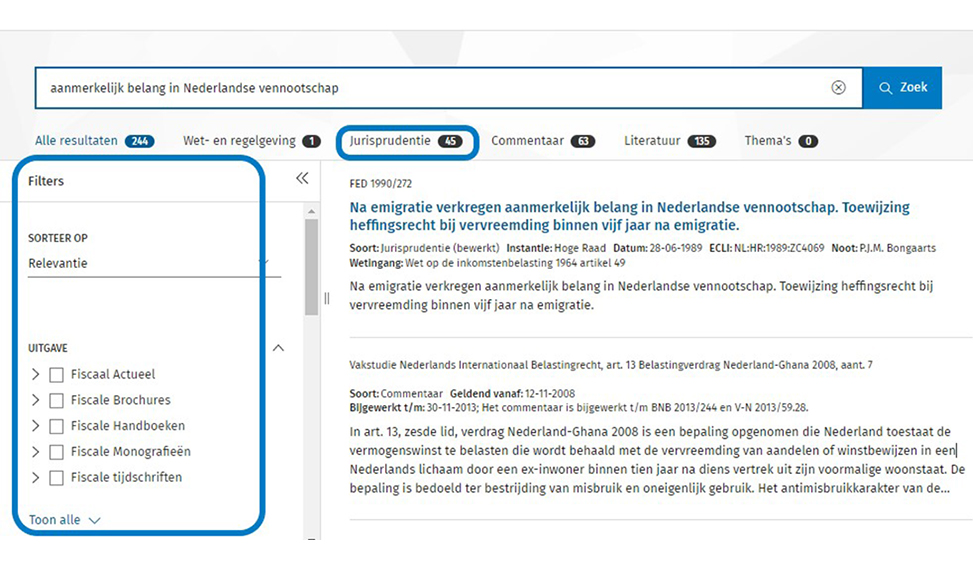Enable the Fiscale Handboeken filter checkbox
Viewport: 973px width, 569px height.
pos(57,426)
